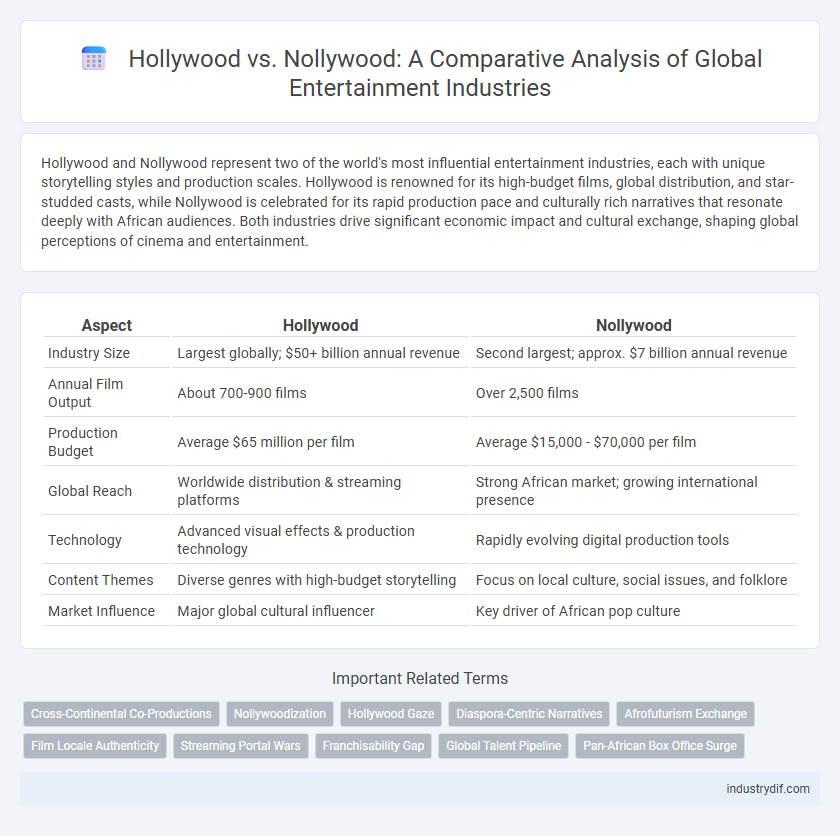Select the Annual Film Output row label

(x=86, y=393)
